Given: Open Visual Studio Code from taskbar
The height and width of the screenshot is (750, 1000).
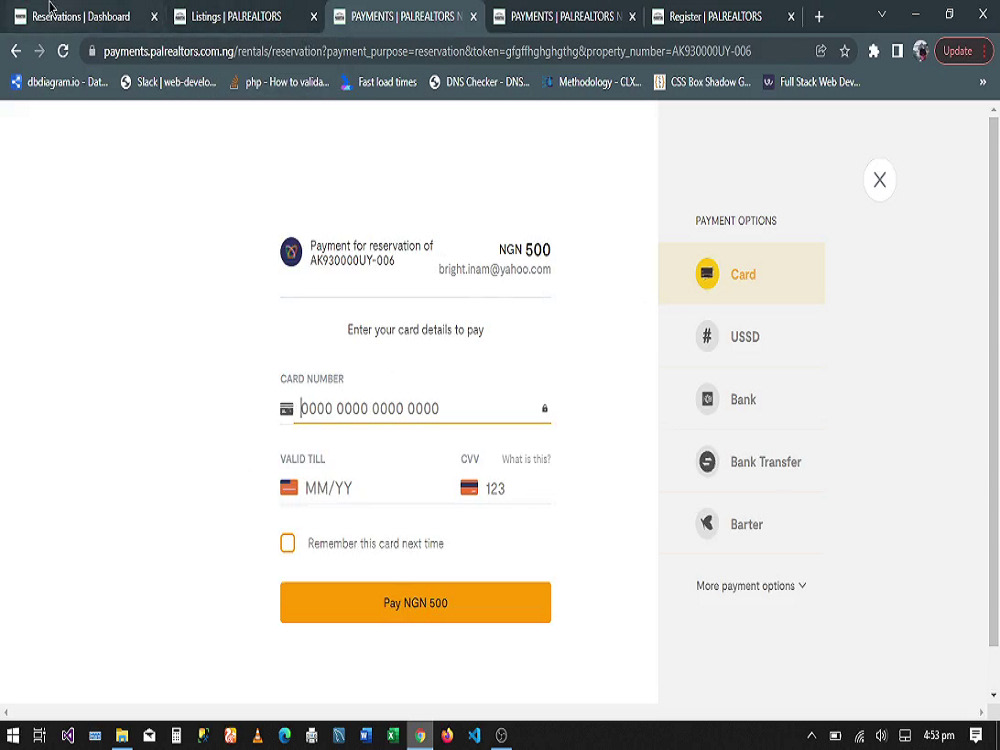Looking at the screenshot, I should 474,735.
